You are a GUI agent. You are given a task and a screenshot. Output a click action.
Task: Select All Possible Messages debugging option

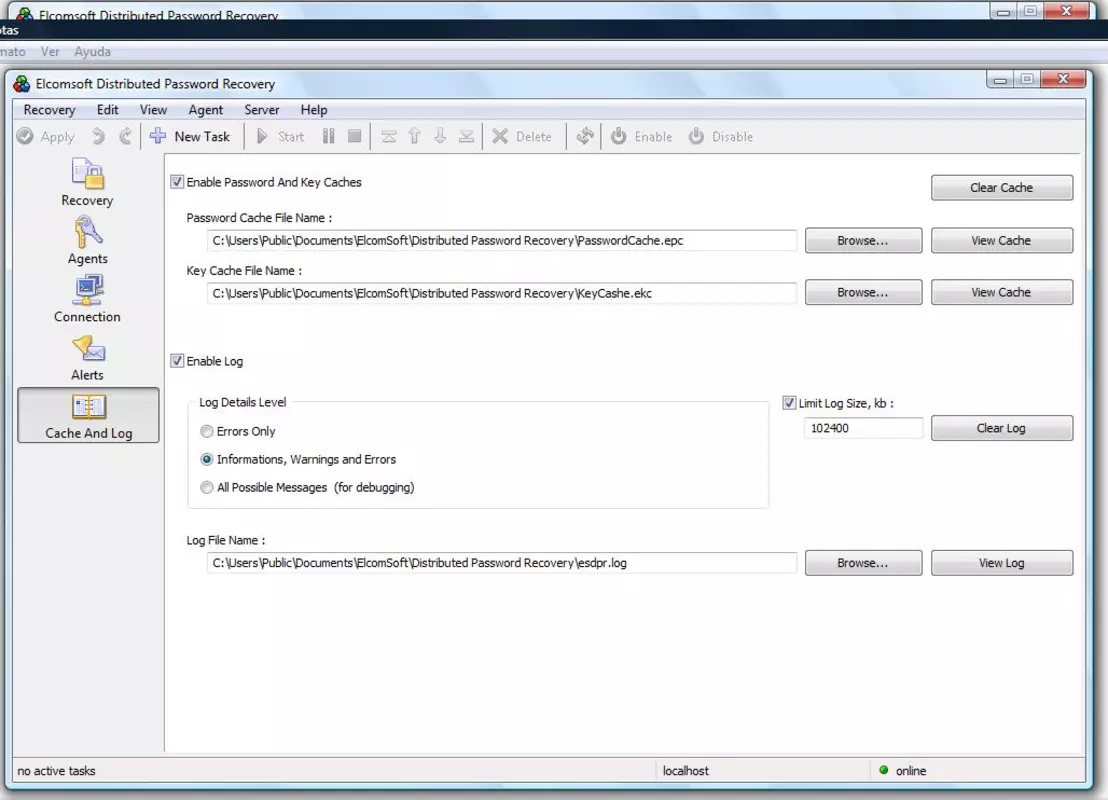tap(206, 487)
